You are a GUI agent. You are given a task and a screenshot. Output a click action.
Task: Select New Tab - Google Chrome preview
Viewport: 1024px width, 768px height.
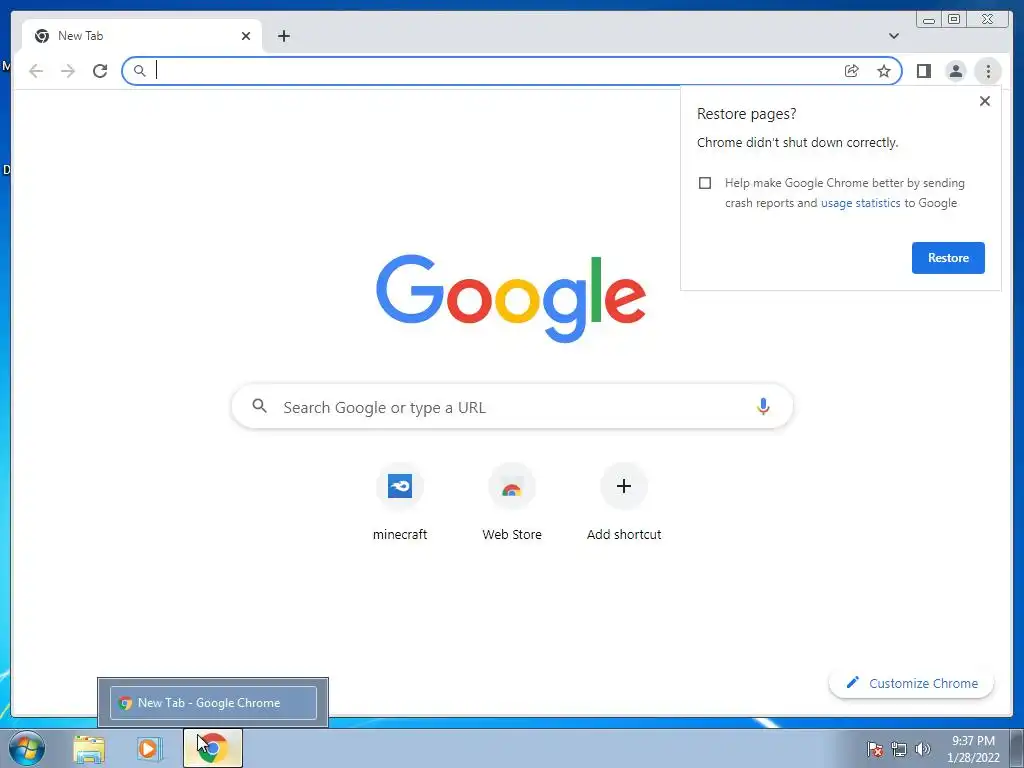pyautogui.click(x=213, y=703)
